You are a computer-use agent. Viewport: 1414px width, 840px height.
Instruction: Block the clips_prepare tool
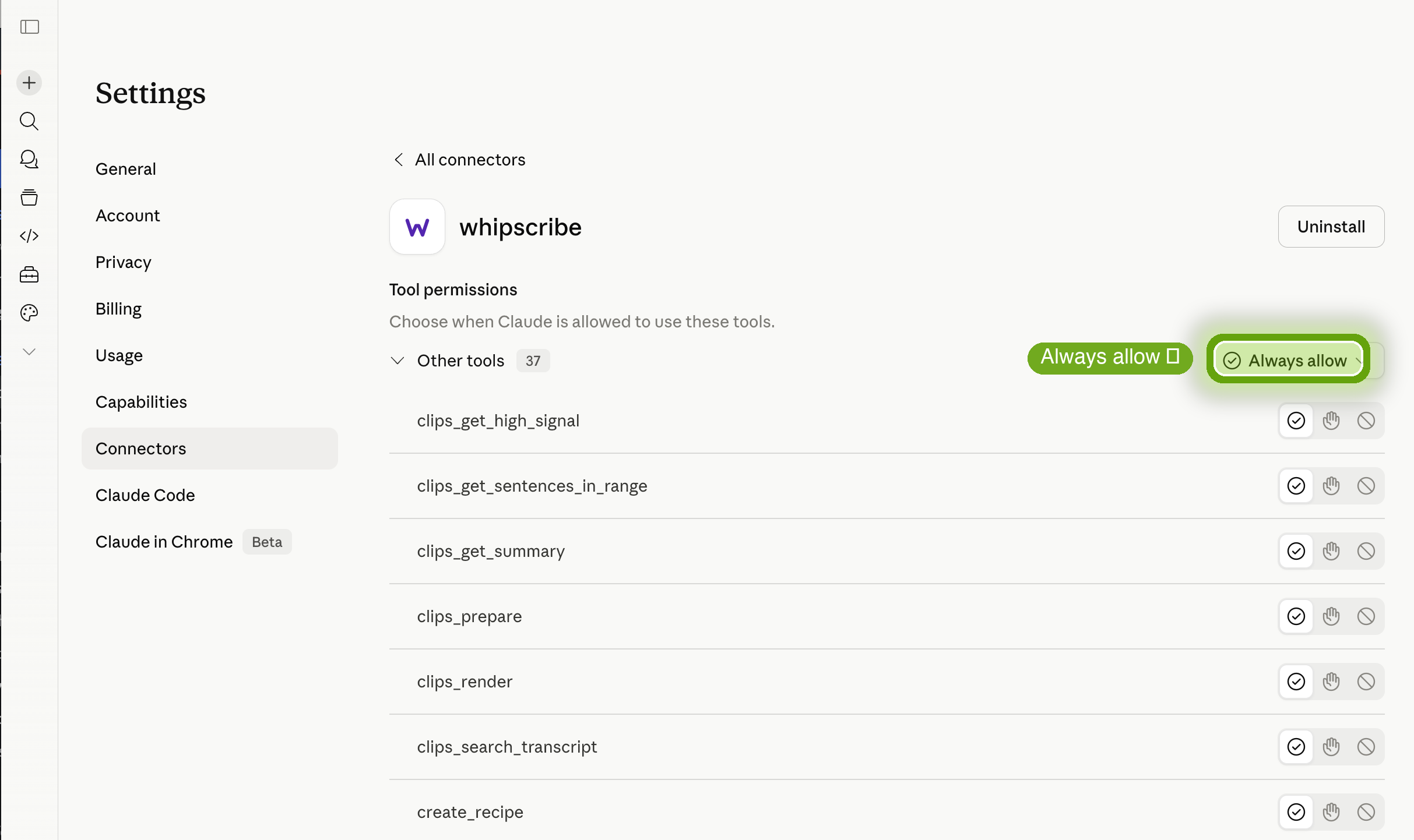point(1366,616)
